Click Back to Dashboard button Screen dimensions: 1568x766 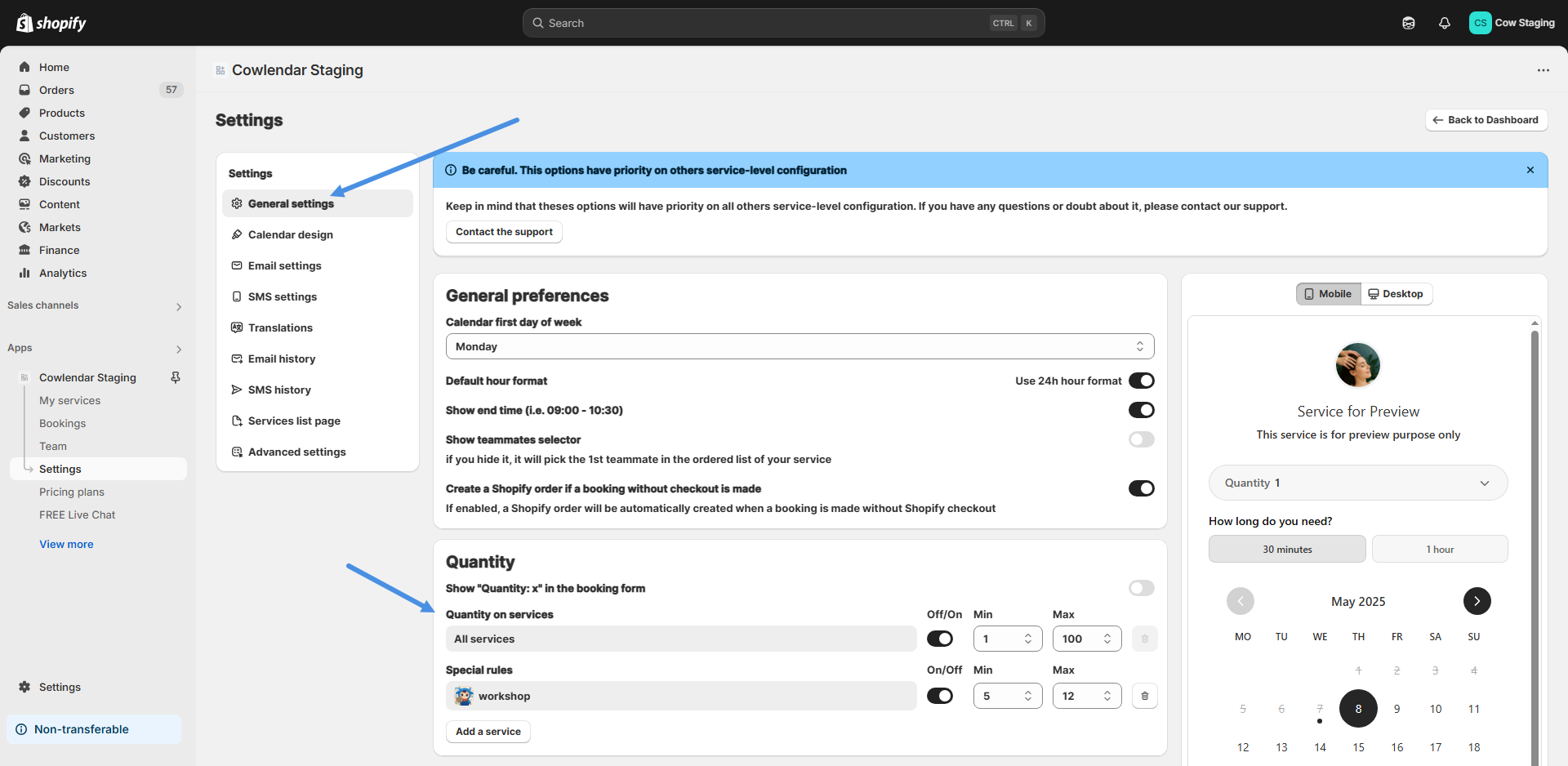(x=1486, y=120)
